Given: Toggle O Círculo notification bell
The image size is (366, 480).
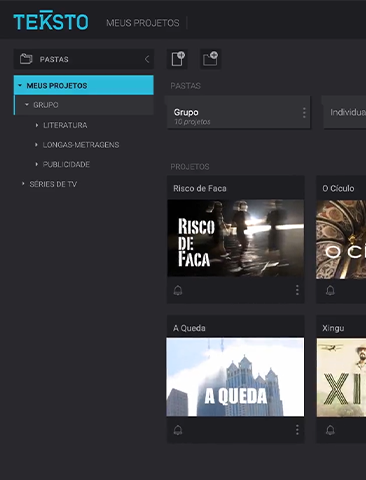Looking at the screenshot, I should pyautogui.click(x=330, y=290).
